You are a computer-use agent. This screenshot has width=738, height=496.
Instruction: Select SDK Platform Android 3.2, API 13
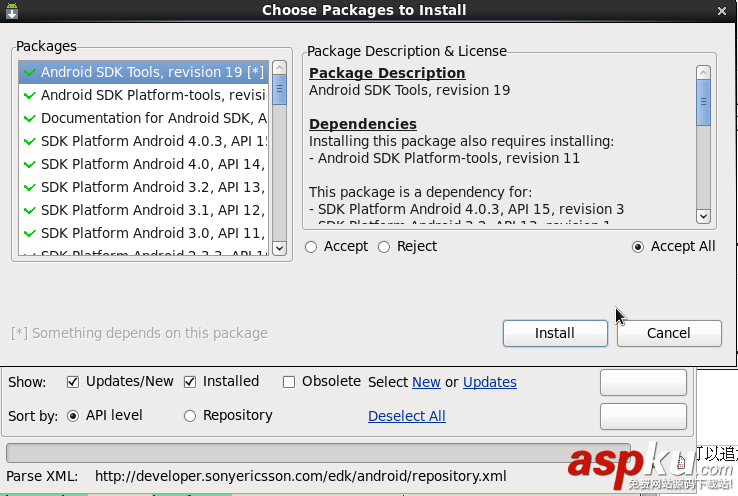(x=144, y=187)
